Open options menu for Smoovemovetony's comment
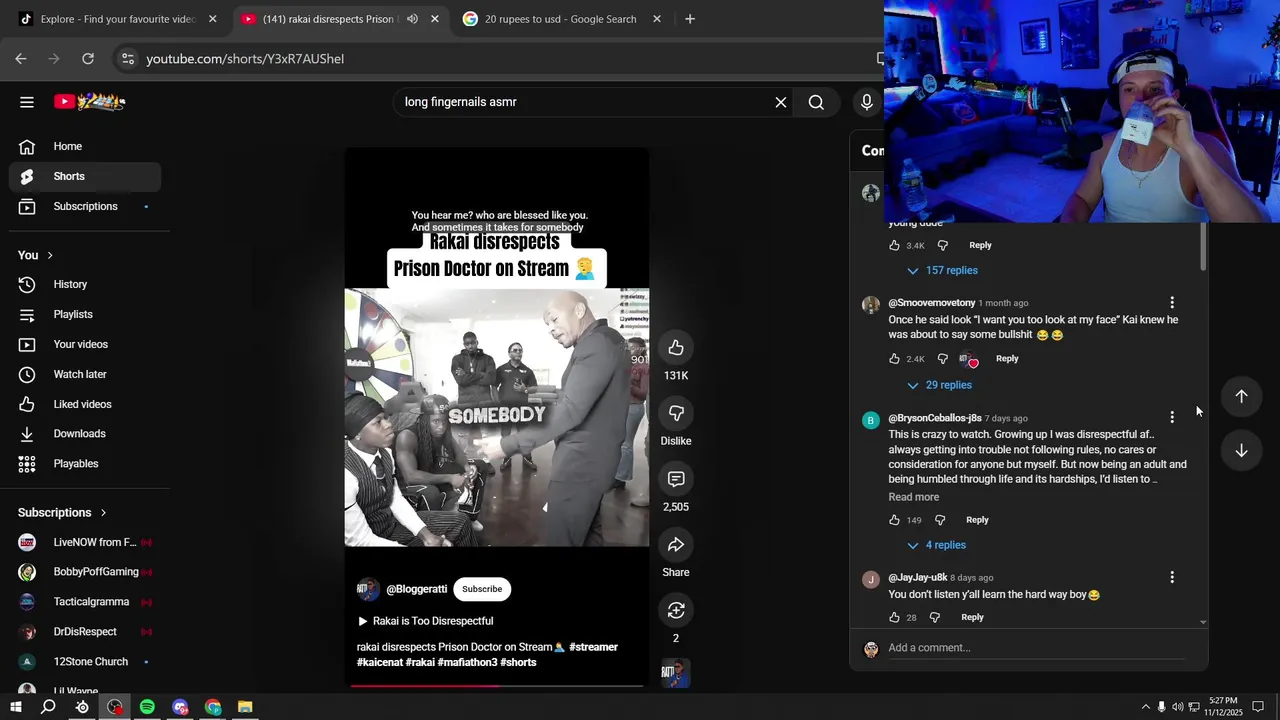 click(1172, 303)
